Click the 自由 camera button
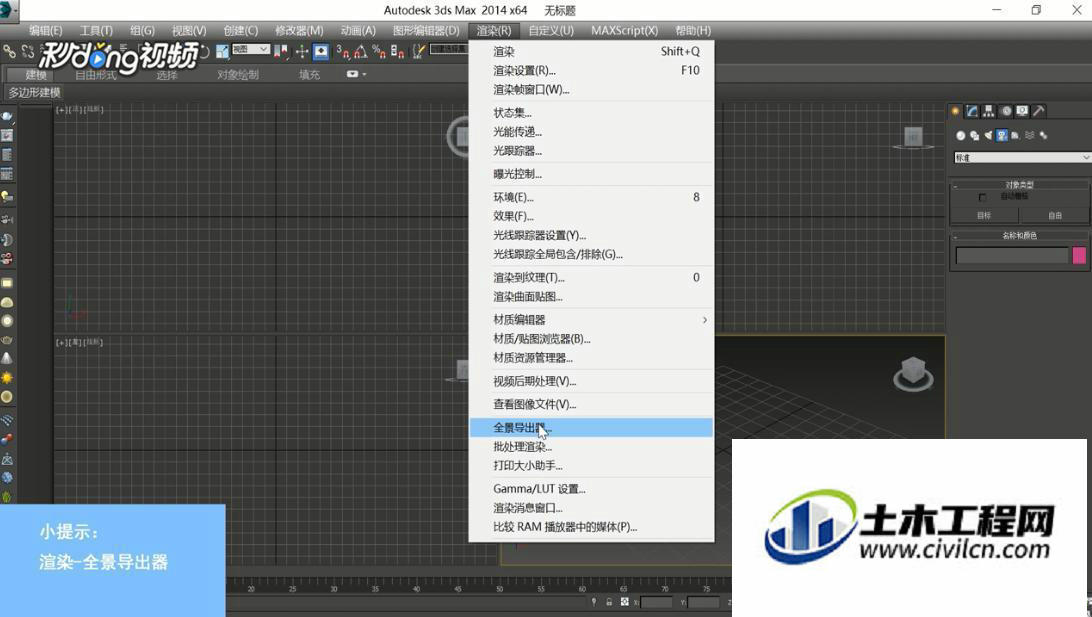Viewport: 1092px width, 617px height. coord(1055,216)
